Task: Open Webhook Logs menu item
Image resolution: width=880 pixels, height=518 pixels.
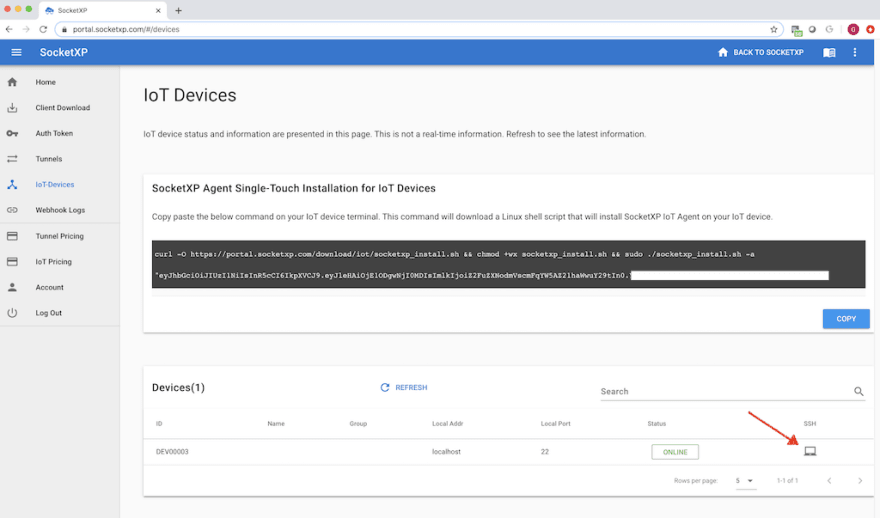Action: (x=60, y=210)
